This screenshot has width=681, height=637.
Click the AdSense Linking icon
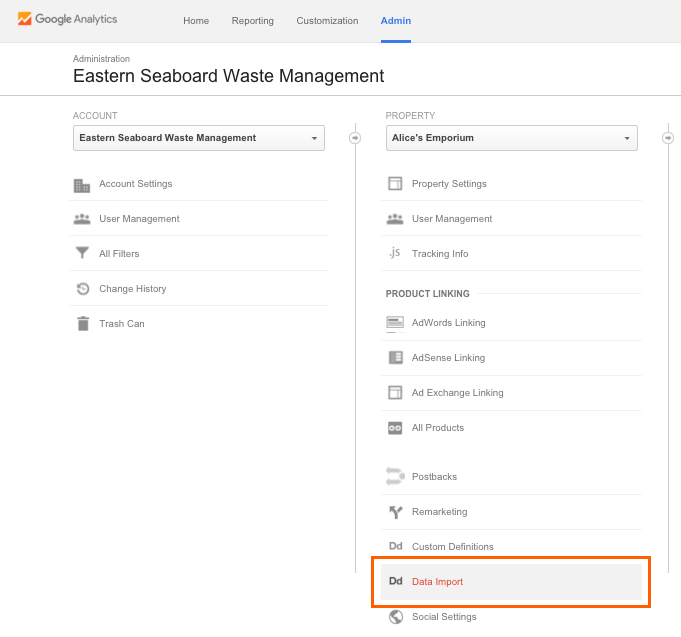(x=395, y=358)
